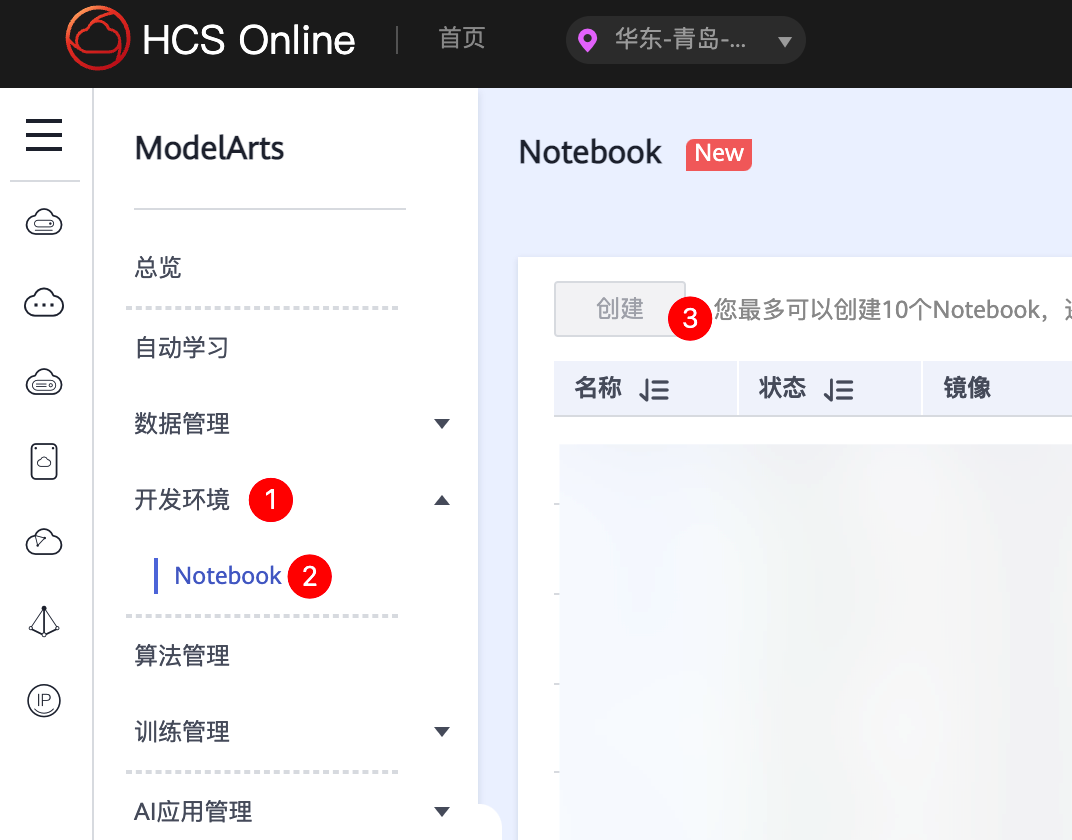Collapse the 开发环境 menu

[442, 500]
